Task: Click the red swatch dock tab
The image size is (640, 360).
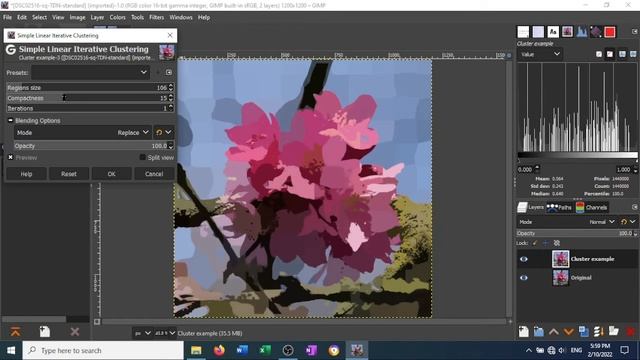Action: click(610, 32)
